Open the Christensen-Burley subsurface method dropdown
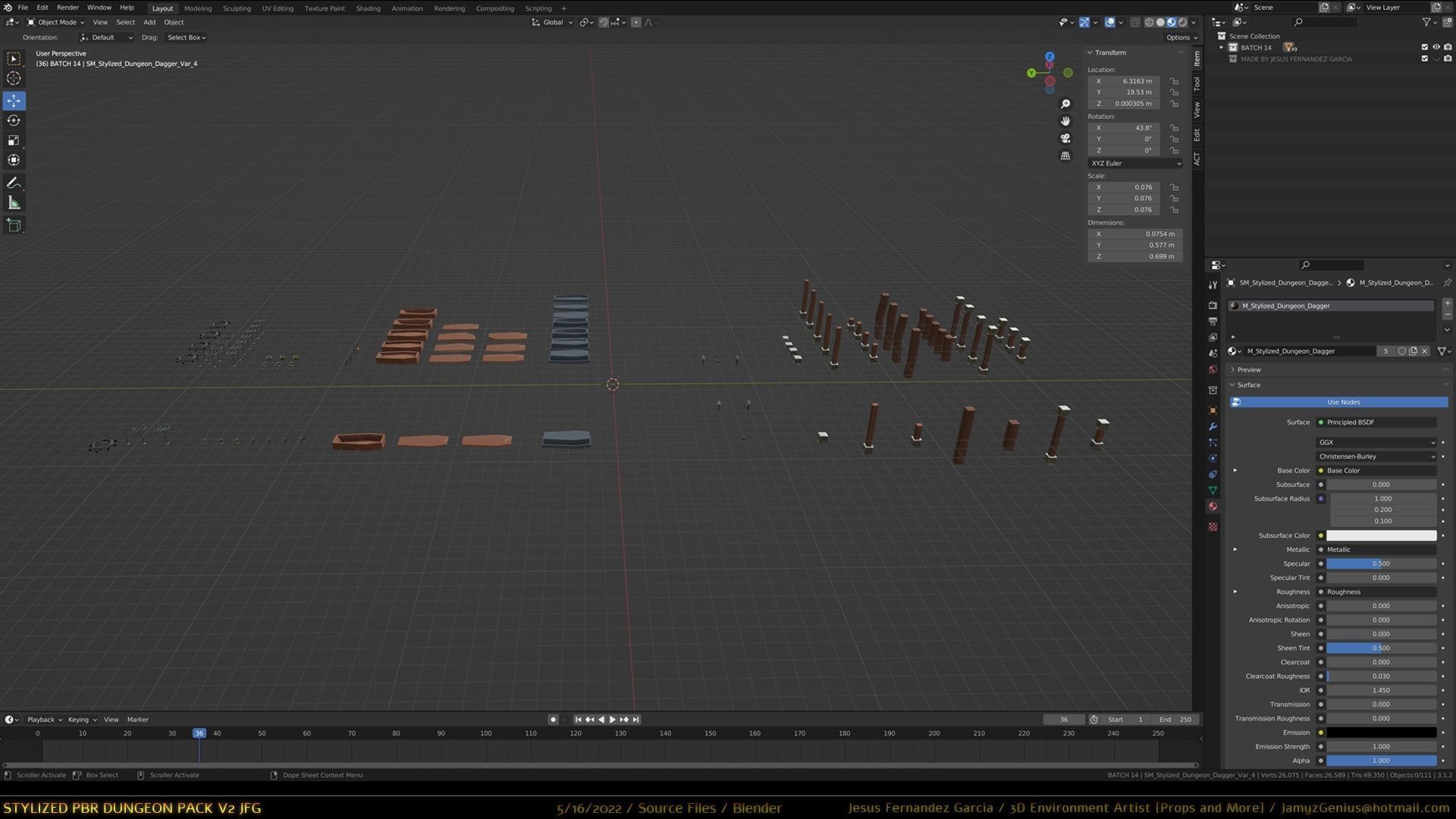 1376,457
